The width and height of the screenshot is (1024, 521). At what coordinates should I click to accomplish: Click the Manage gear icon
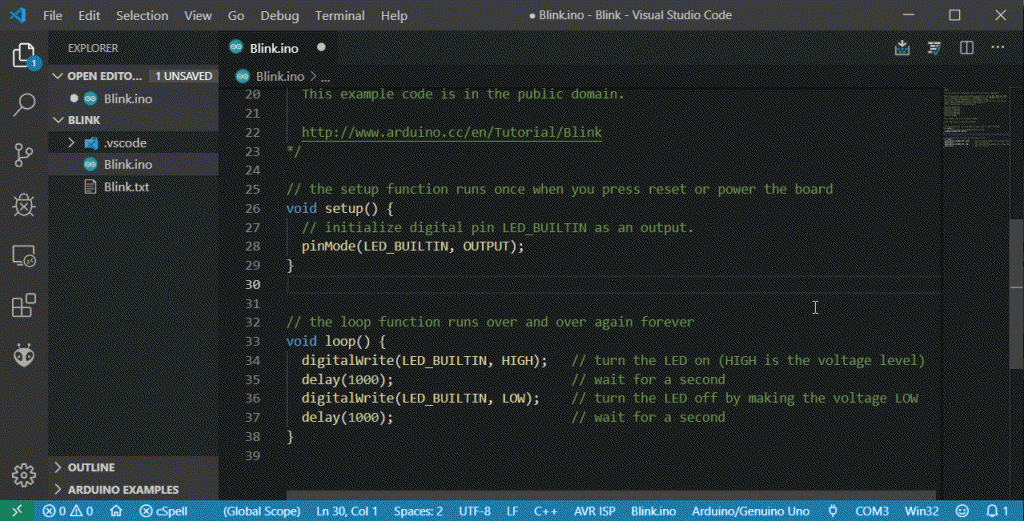tap(24, 474)
